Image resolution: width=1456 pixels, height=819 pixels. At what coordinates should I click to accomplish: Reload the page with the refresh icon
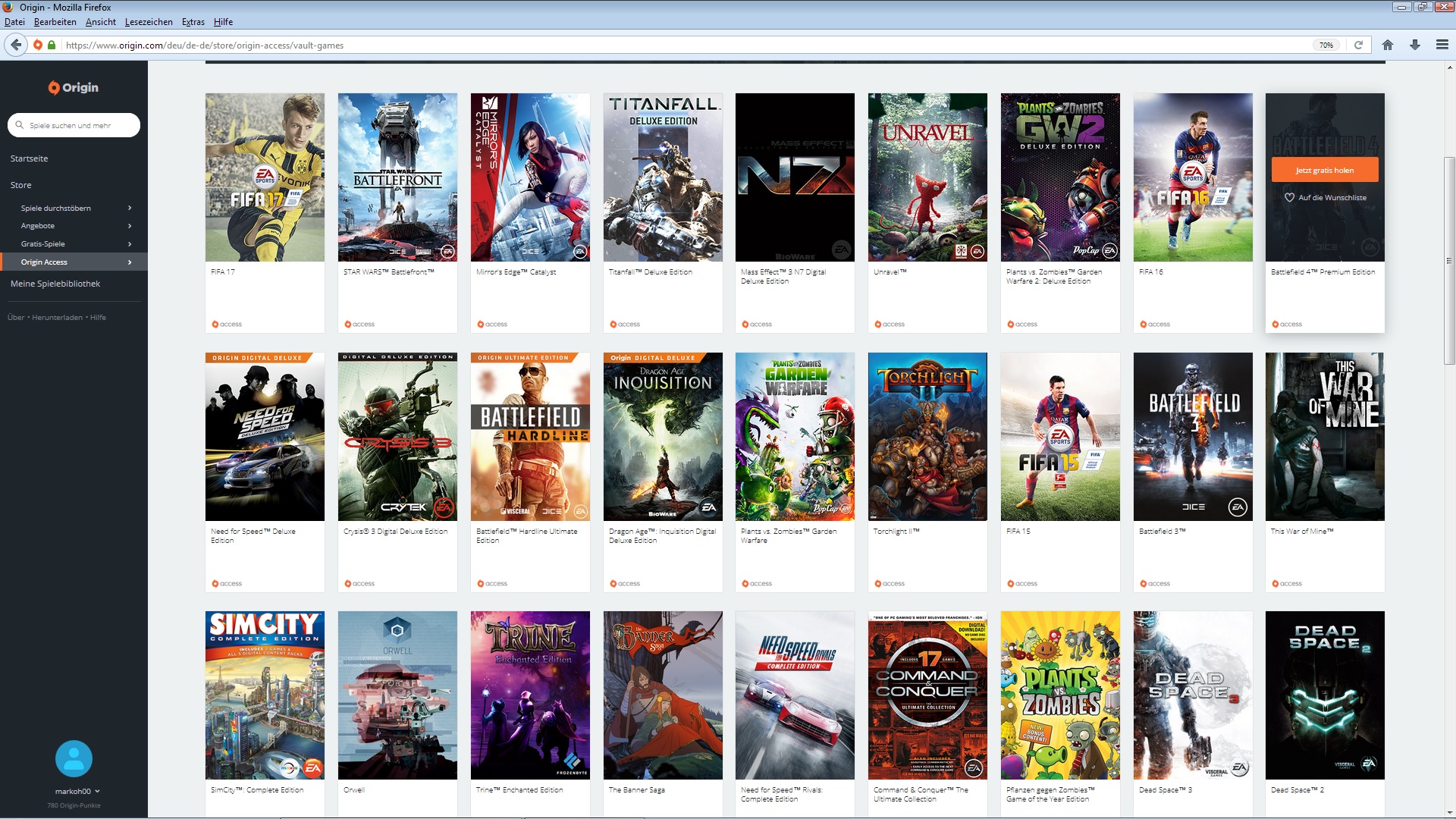1358,45
